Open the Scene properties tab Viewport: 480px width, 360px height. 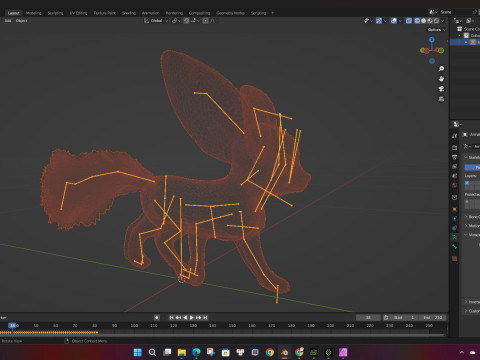pyautogui.click(x=454, y=176)
